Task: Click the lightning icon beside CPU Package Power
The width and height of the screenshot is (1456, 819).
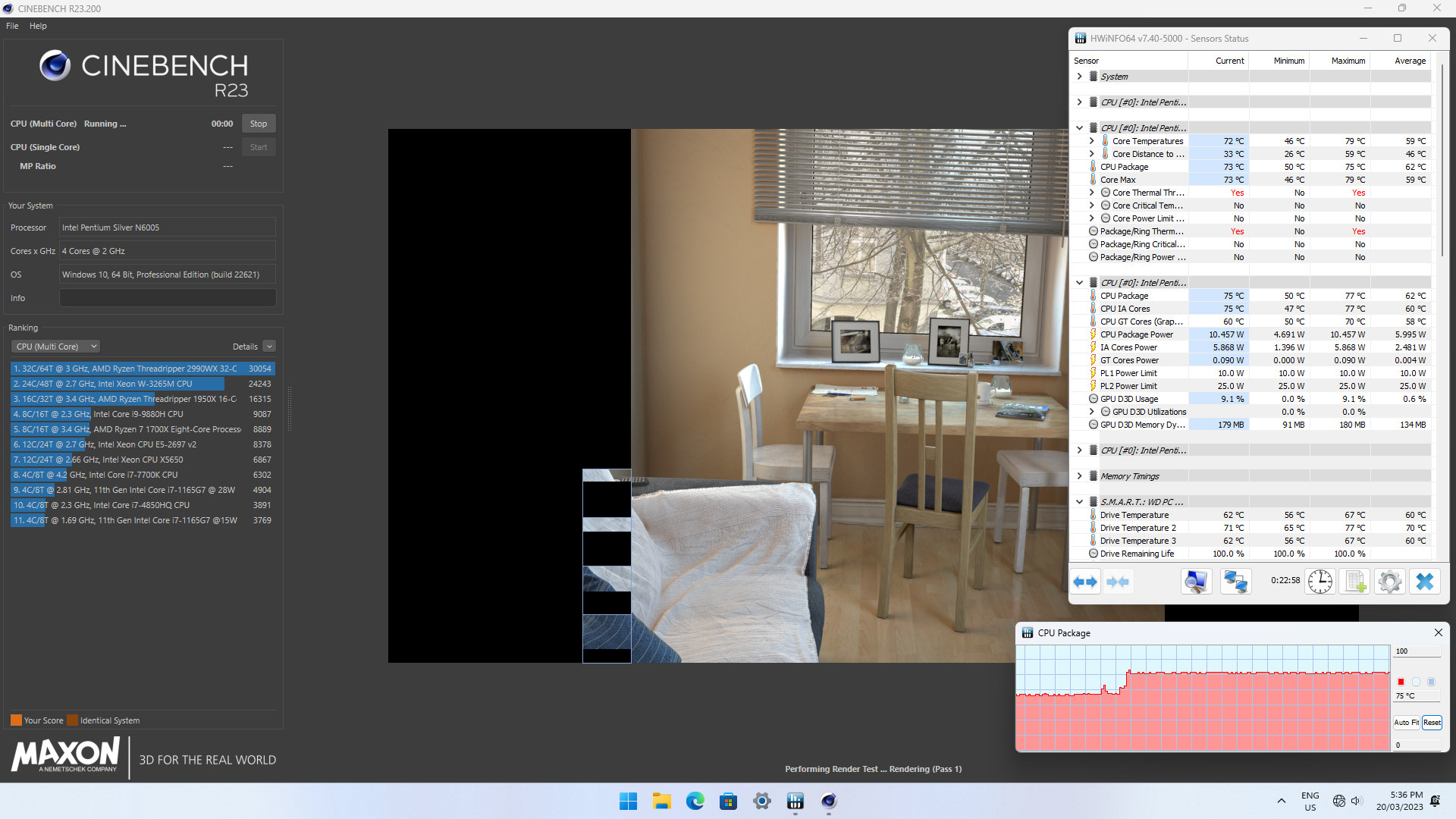Action: point(1093,334)
